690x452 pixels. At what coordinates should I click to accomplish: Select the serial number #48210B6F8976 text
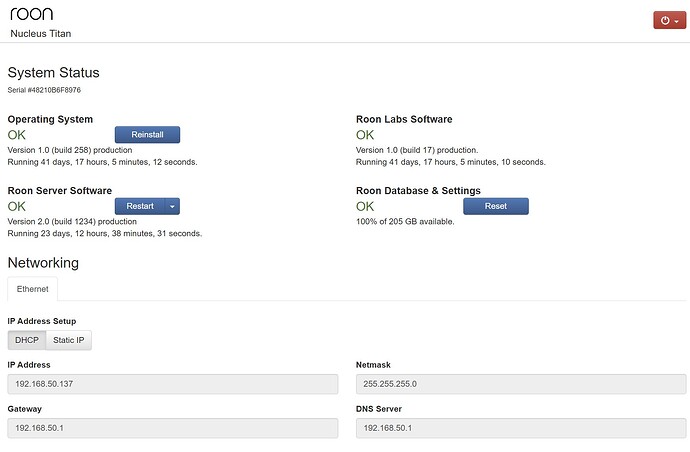44,90
